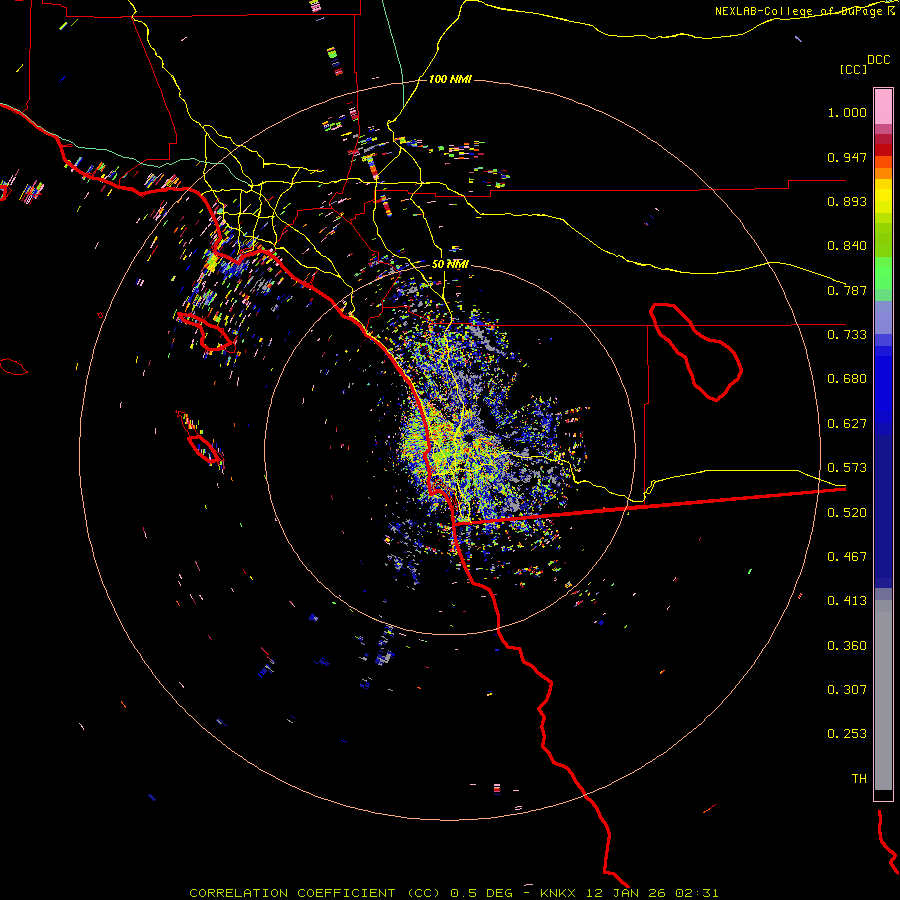
Task: Click the KNKX radar site black center dot
Action: pyautogui.click(x=469, y=439)
